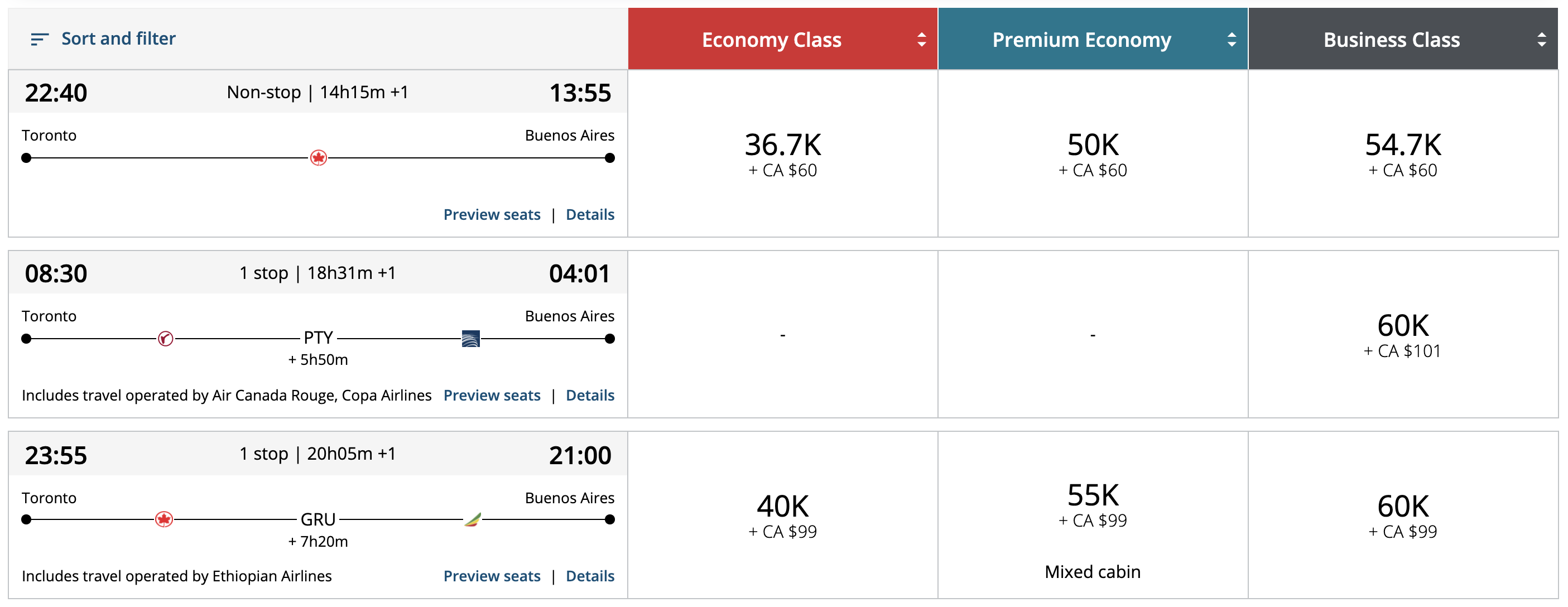This screenshot has height=607, width=1568.
Task: Preview seats for the 23:55 GRU flight
Action: click(492, 576)
